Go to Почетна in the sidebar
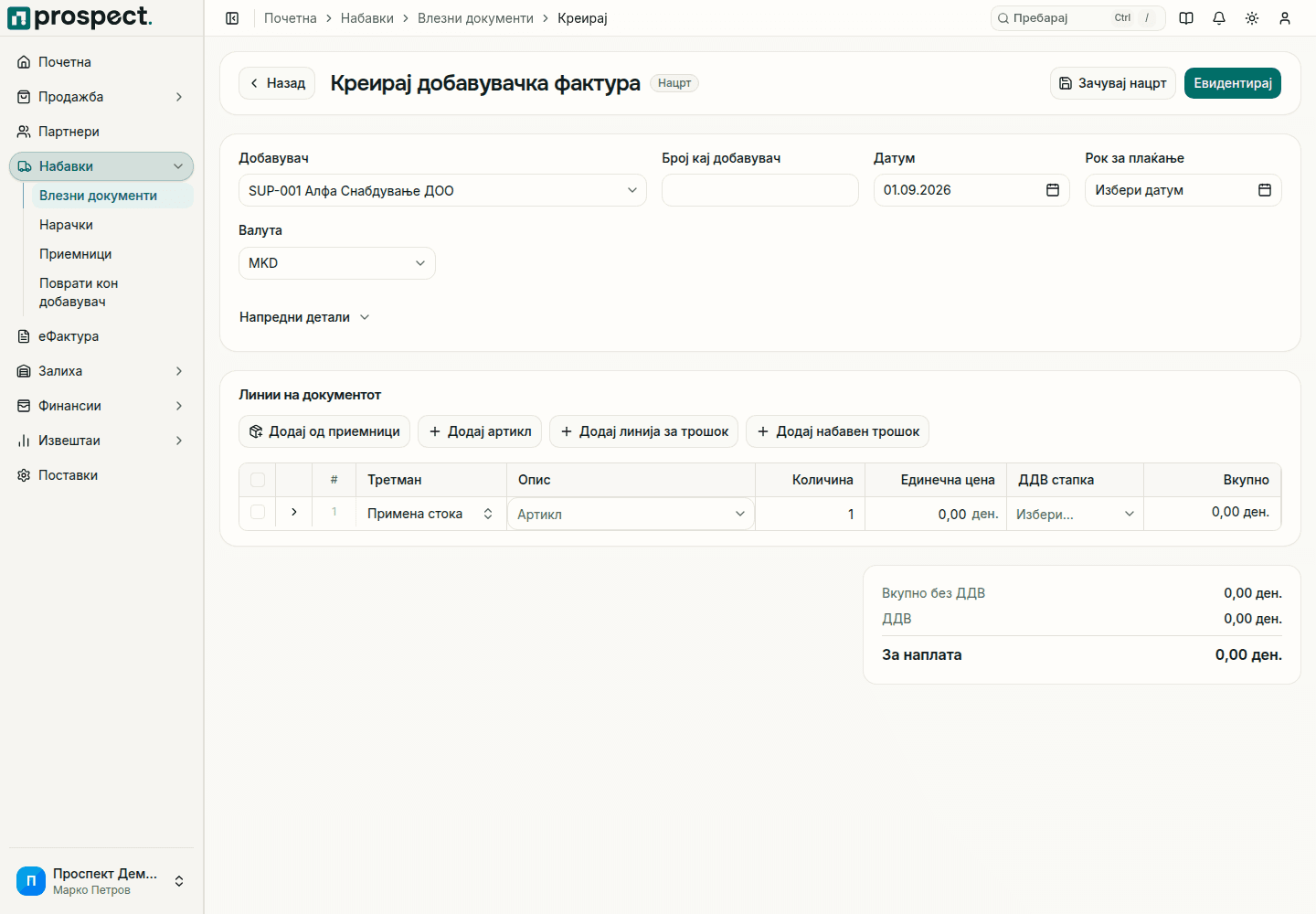The image size is (1316, 914). (101, 62)
